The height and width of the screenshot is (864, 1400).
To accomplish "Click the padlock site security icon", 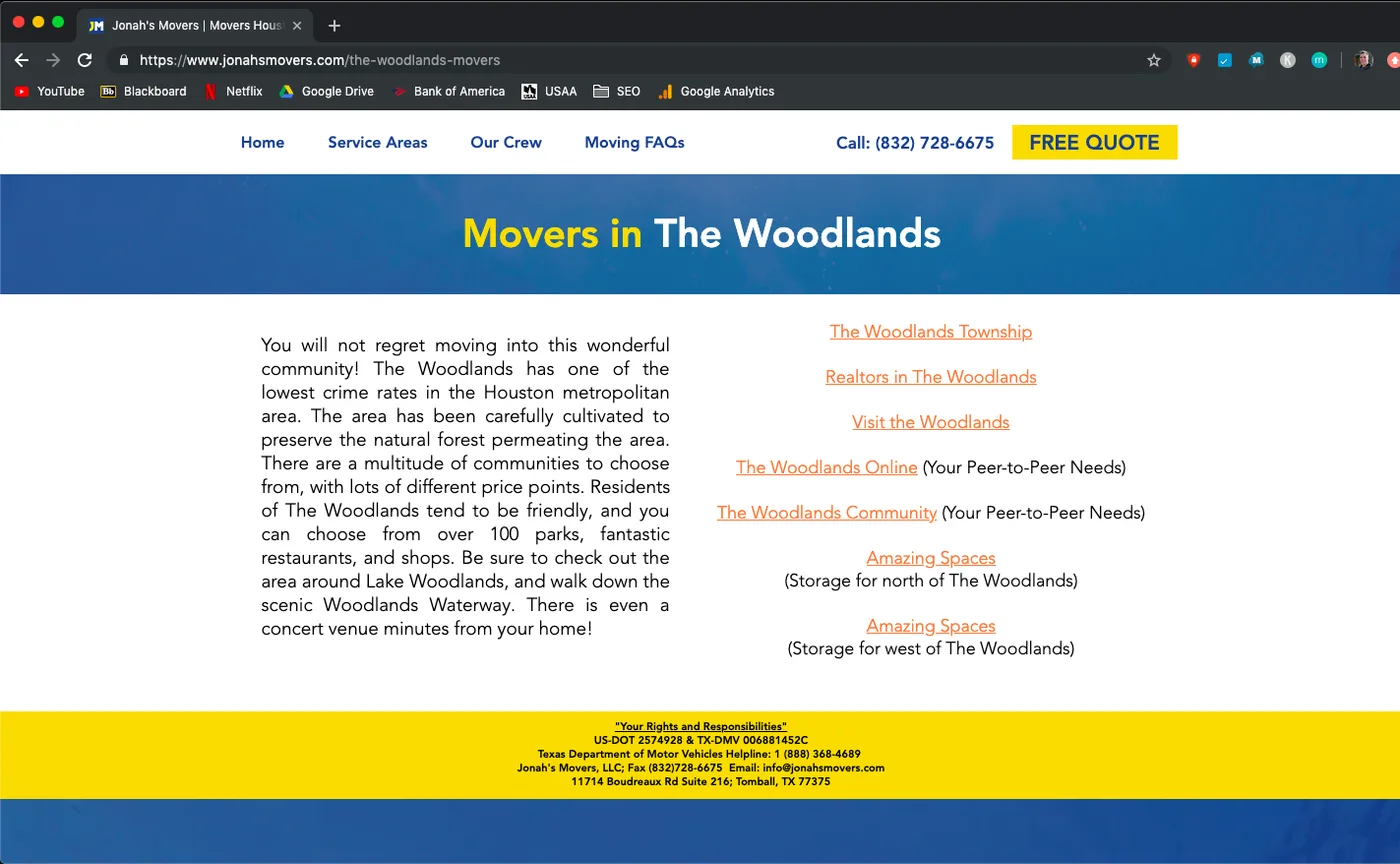I will coord(124,60).
